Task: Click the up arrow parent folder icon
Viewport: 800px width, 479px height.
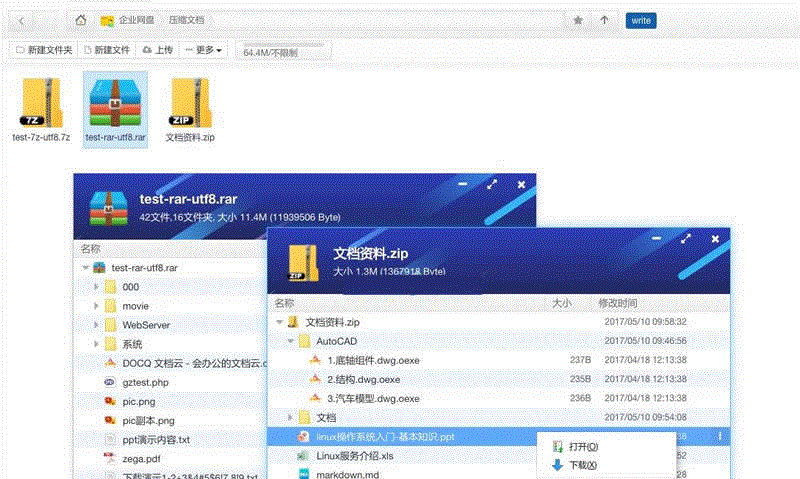Action: pos(604,20)
